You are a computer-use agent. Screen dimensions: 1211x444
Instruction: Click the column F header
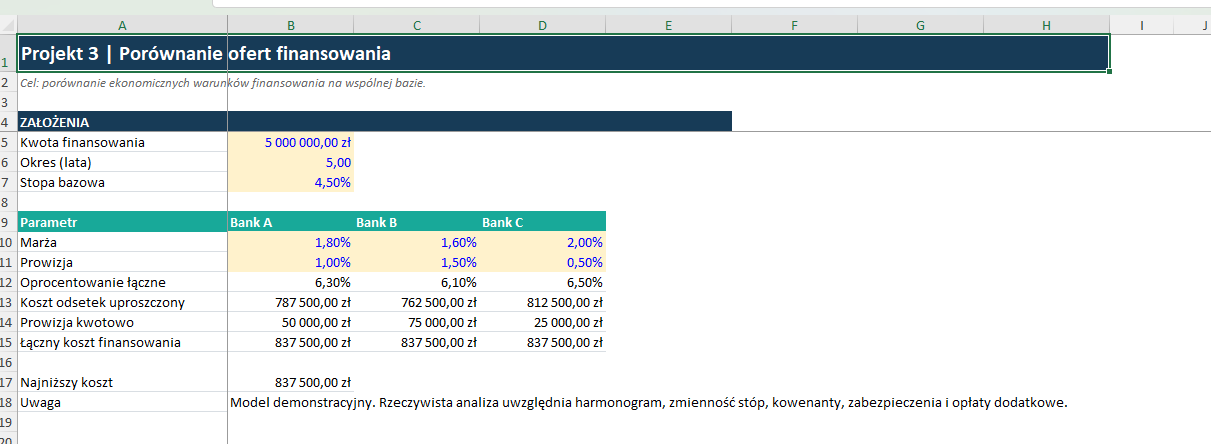coord(794,26)
